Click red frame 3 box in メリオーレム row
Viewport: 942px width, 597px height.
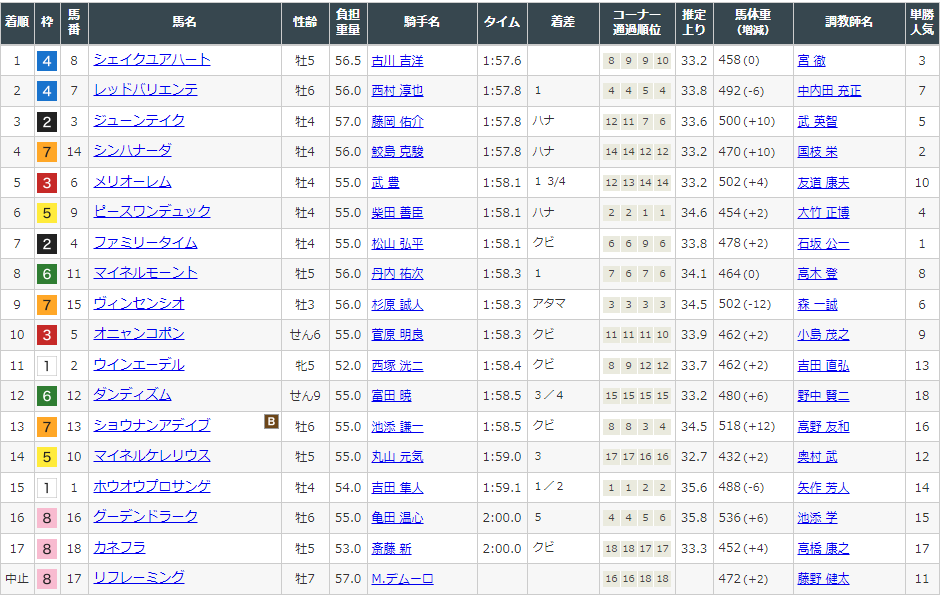tap(46, 183)
